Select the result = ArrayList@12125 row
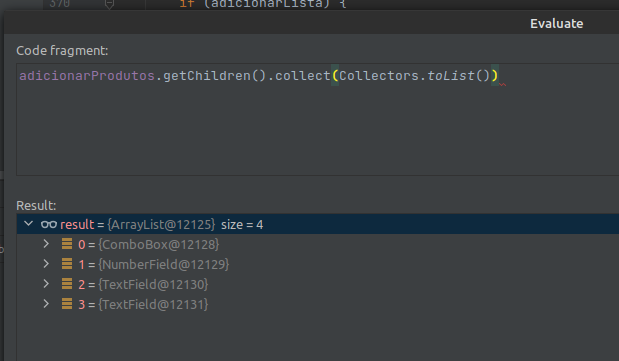 [318, 224]
